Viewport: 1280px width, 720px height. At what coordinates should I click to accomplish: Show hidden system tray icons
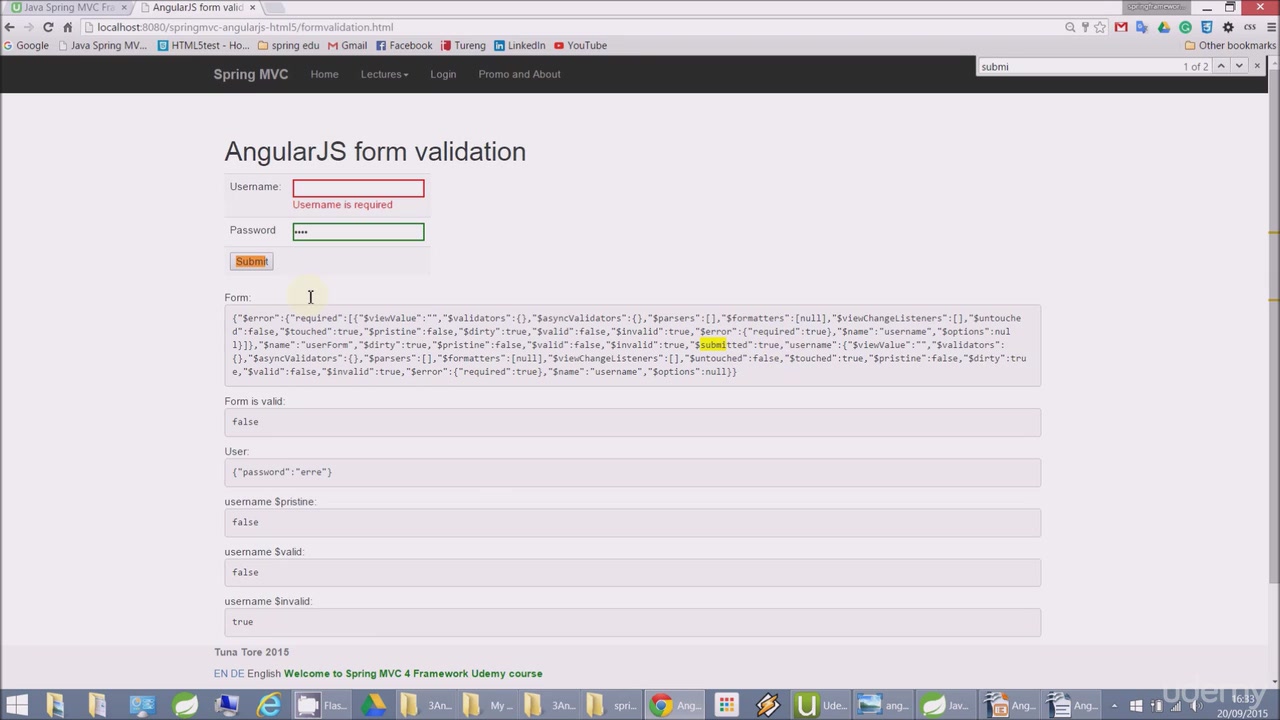[1114, 706]
